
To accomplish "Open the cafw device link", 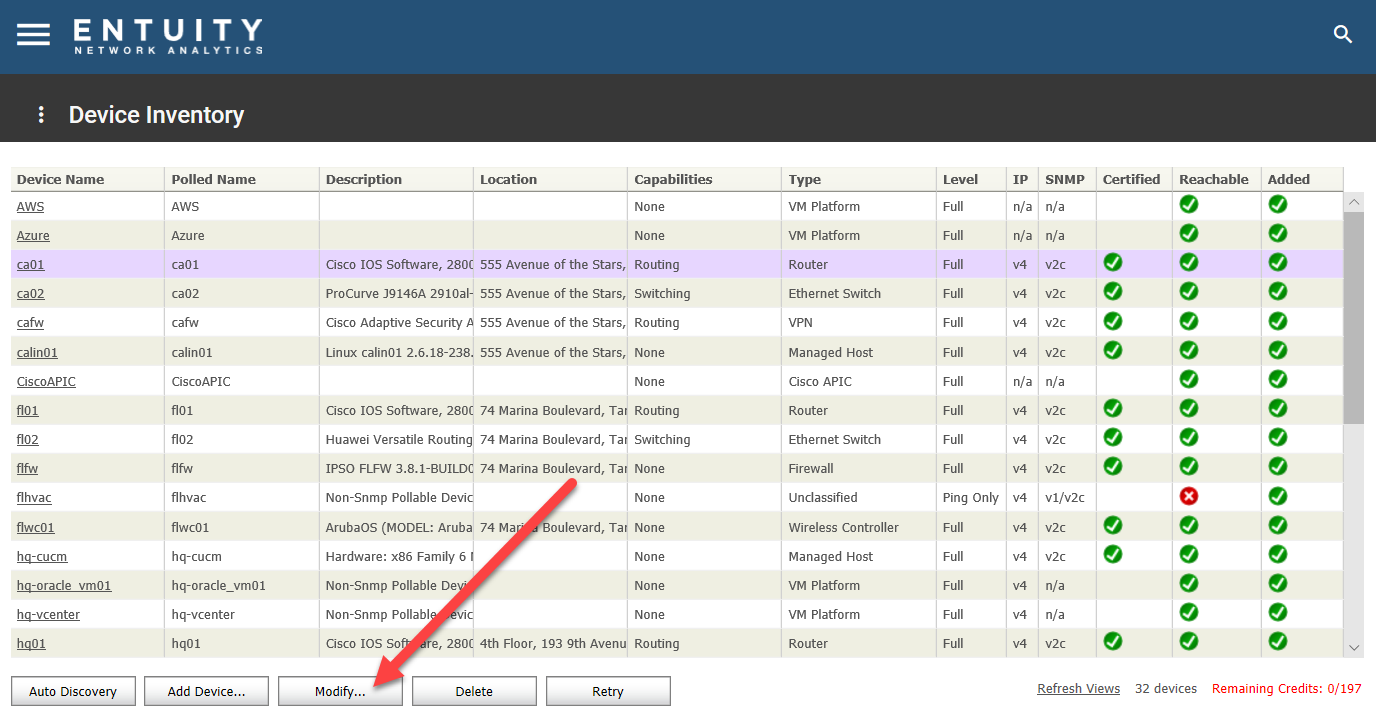I will 30,323.
